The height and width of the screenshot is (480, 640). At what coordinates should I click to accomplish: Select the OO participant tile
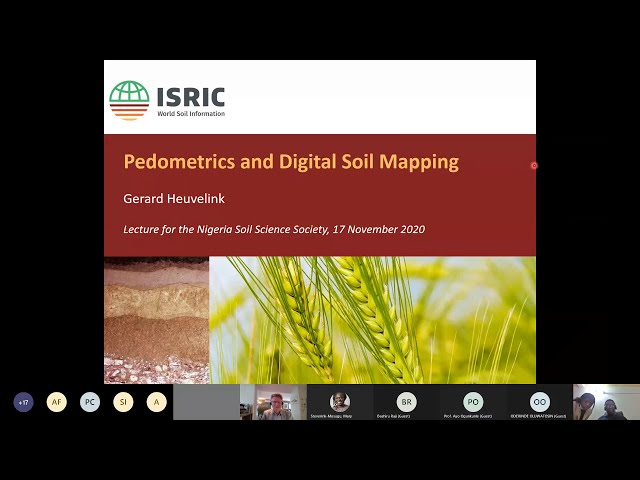(x=539, y=402)
